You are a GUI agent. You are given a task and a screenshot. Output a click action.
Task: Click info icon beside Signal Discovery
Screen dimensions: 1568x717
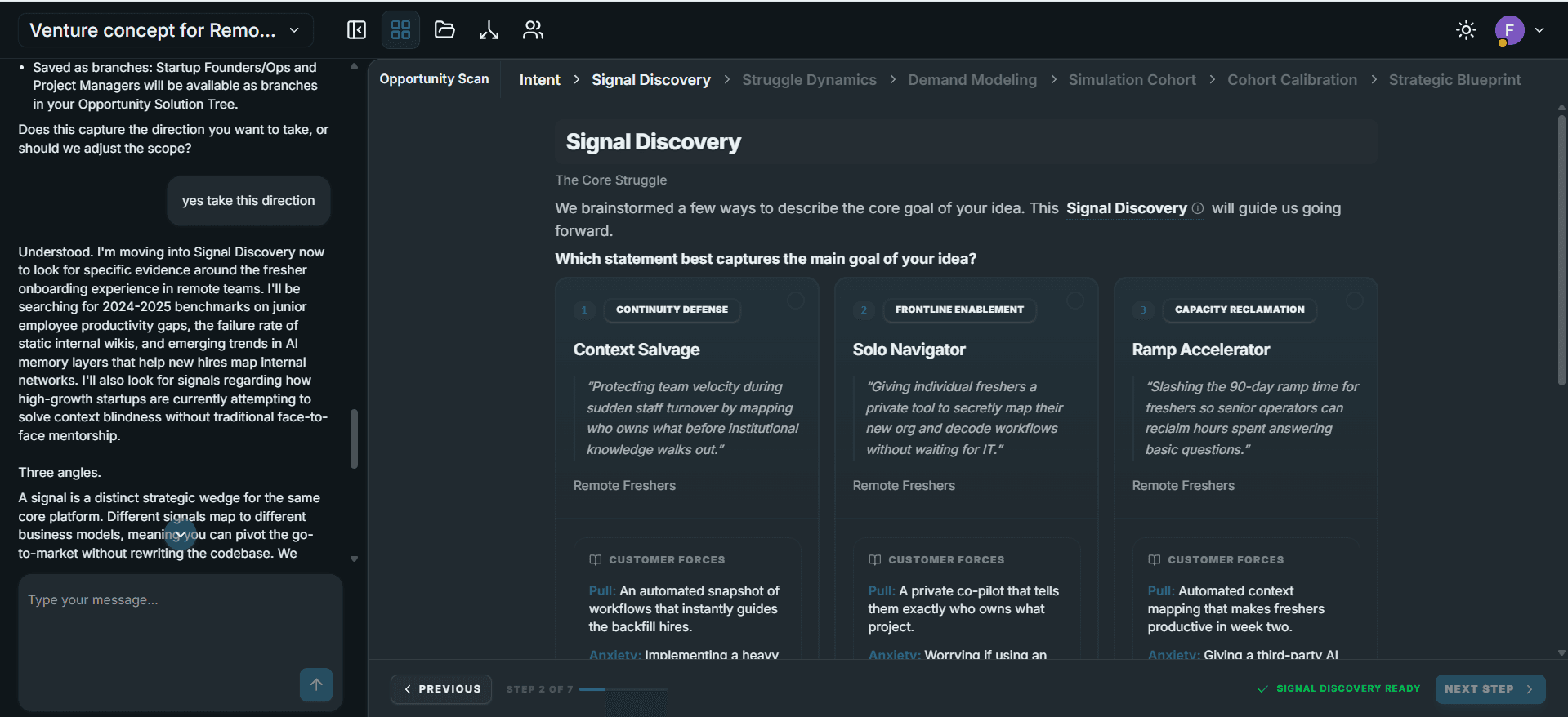1198,208
